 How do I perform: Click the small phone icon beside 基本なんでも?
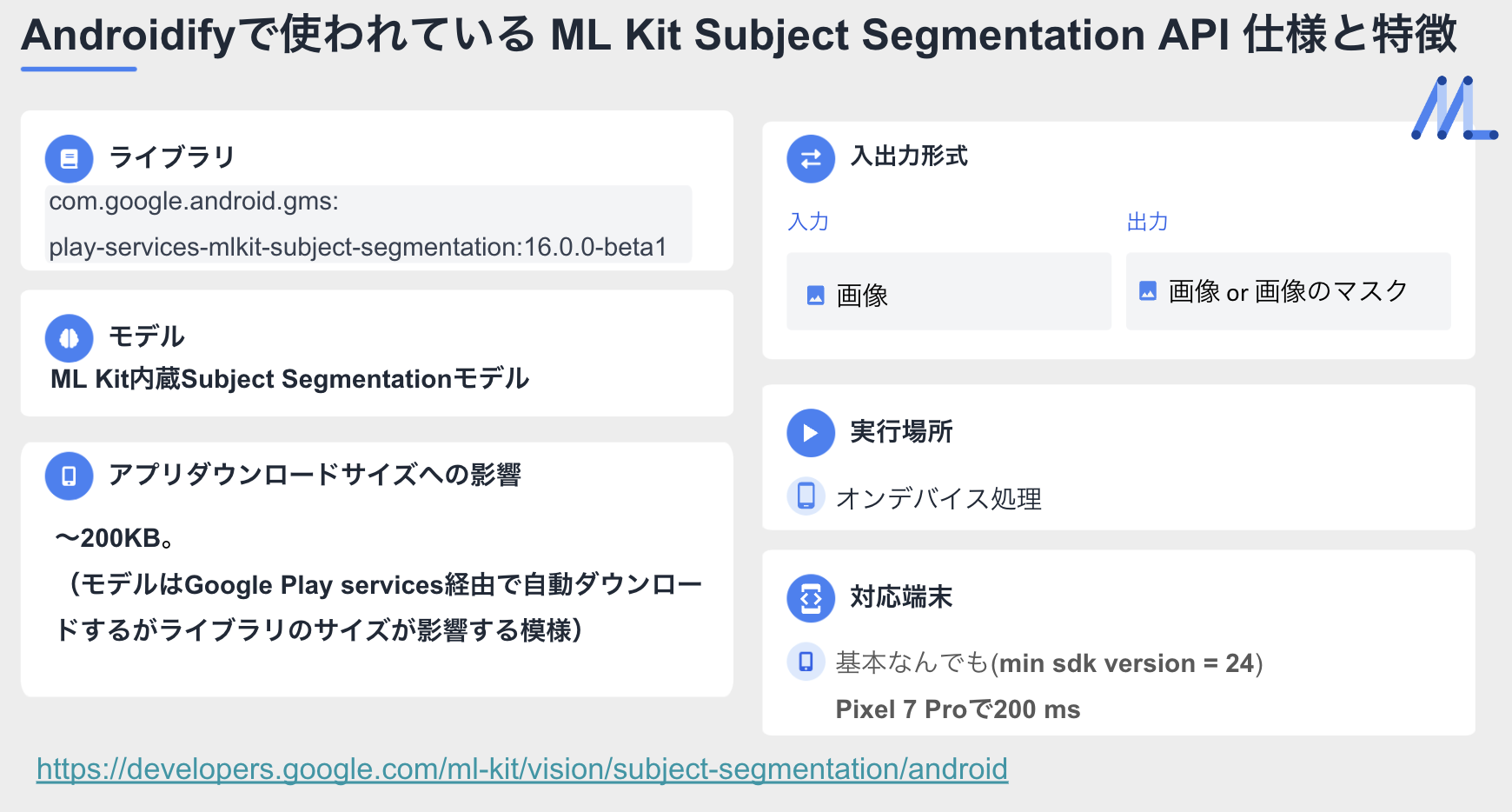pos(806,662)
